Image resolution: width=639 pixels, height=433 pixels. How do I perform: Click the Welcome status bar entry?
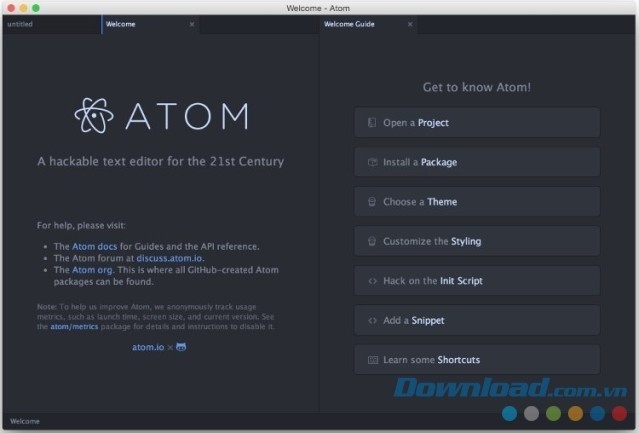pyautogui.click(x=25, y=421)
